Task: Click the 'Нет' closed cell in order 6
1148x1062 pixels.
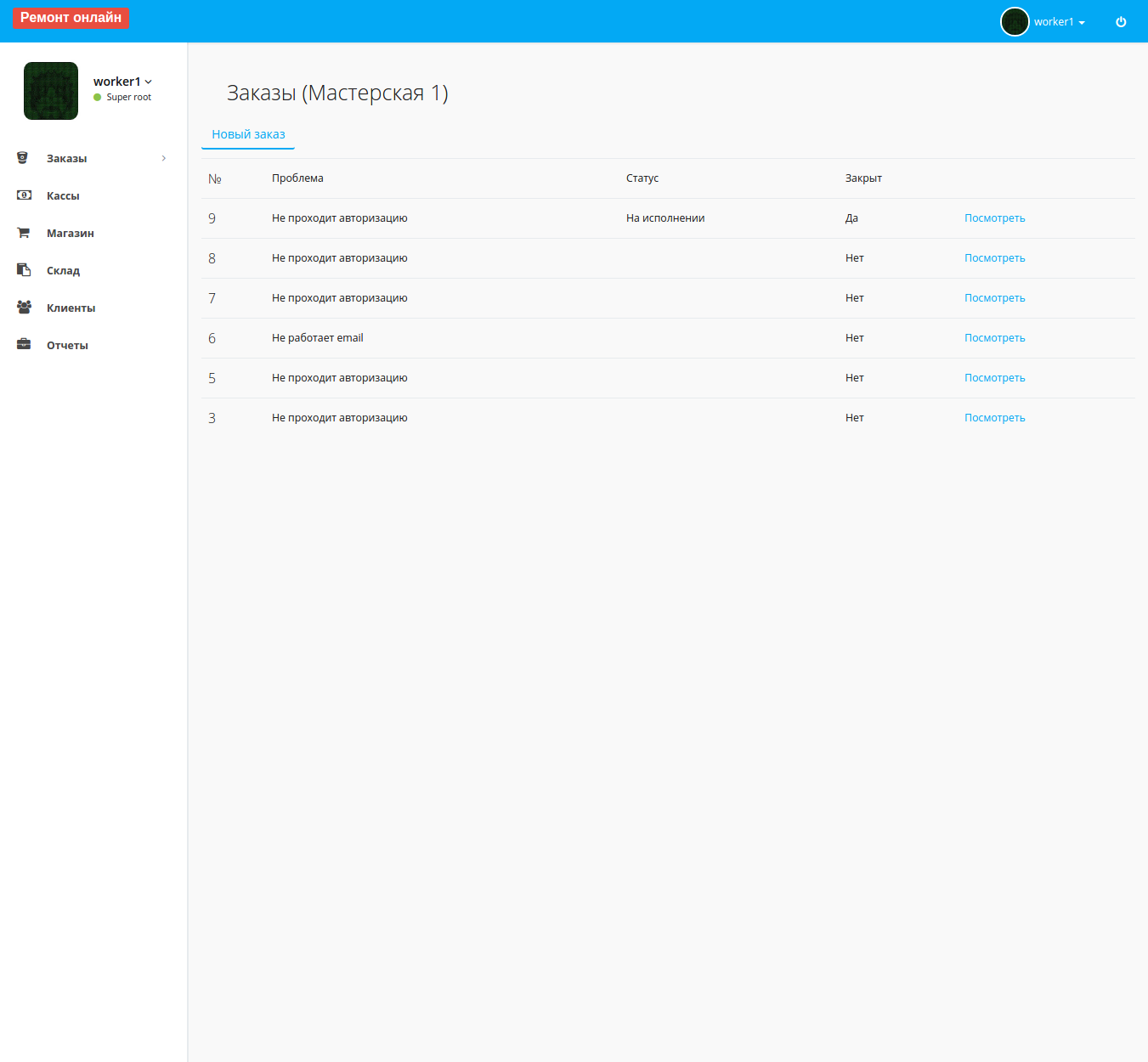Action: (855, 338)
